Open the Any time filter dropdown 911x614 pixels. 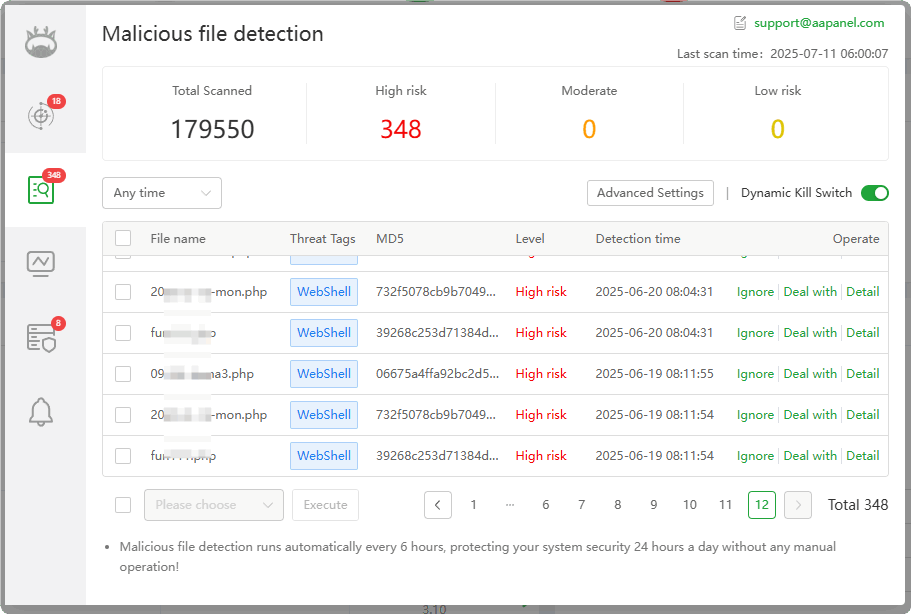(161, 192)
